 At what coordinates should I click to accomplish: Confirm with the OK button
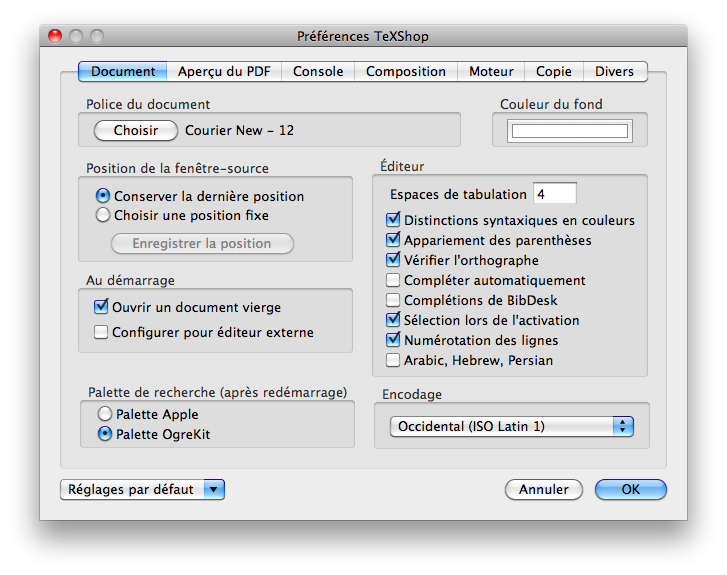tap(631, 490)
